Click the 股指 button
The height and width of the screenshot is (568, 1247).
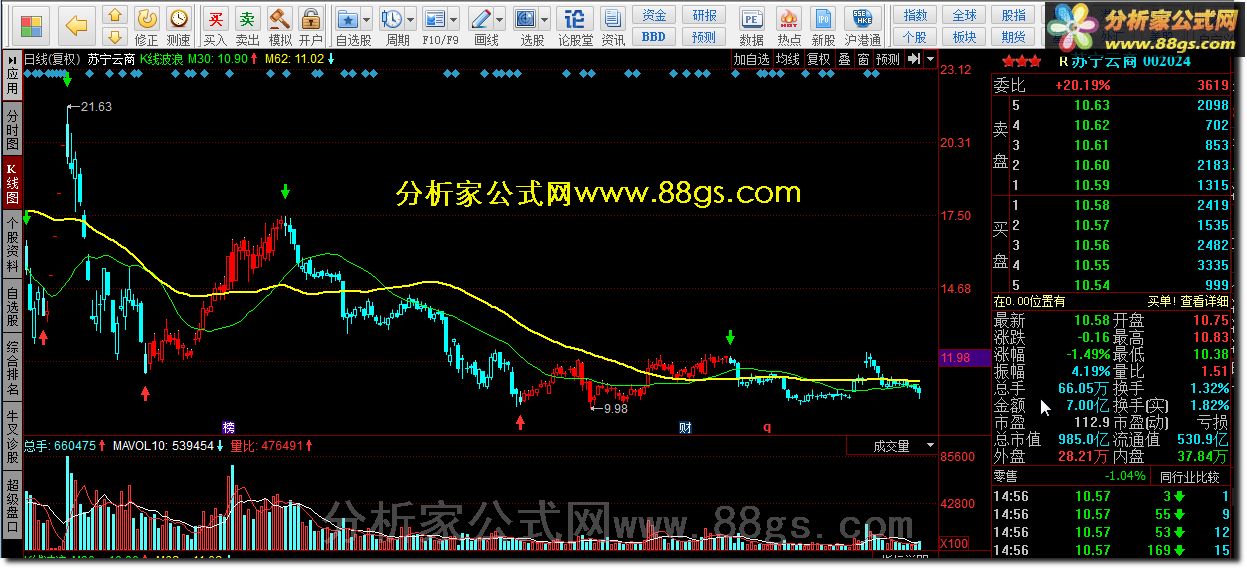tap(1014, 15)
